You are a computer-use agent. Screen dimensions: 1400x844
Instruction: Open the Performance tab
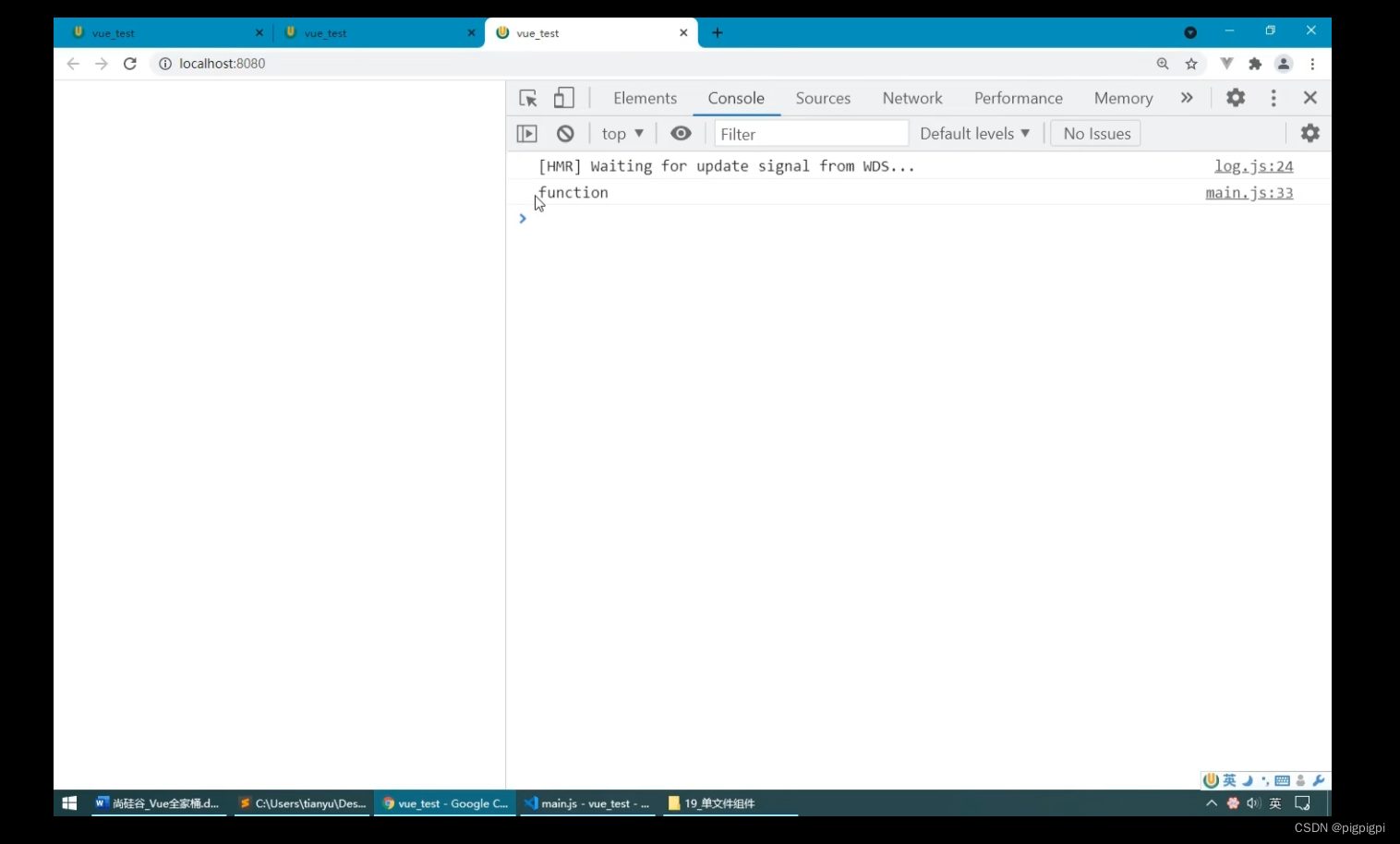click(x=1018, y=98)
